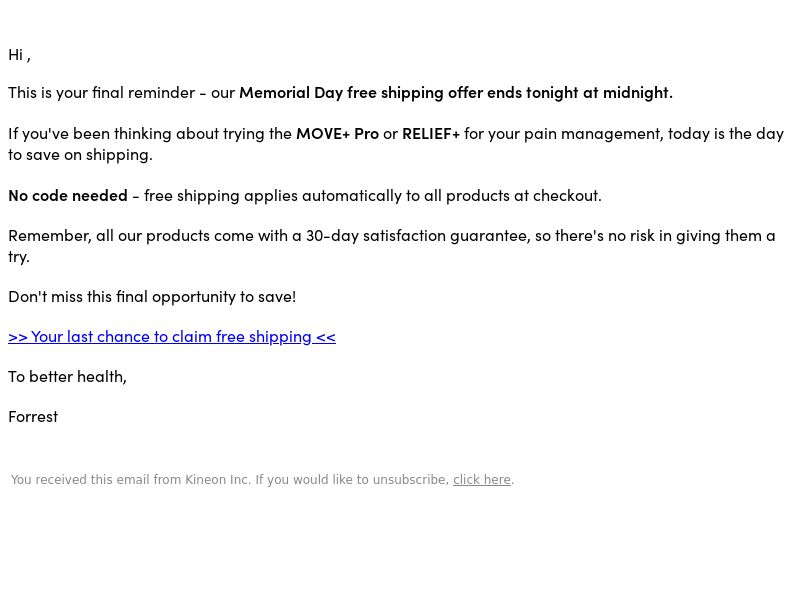
Task: Click the "Forrest" signature
Action: pyautogui.click(x=33, y=416)
